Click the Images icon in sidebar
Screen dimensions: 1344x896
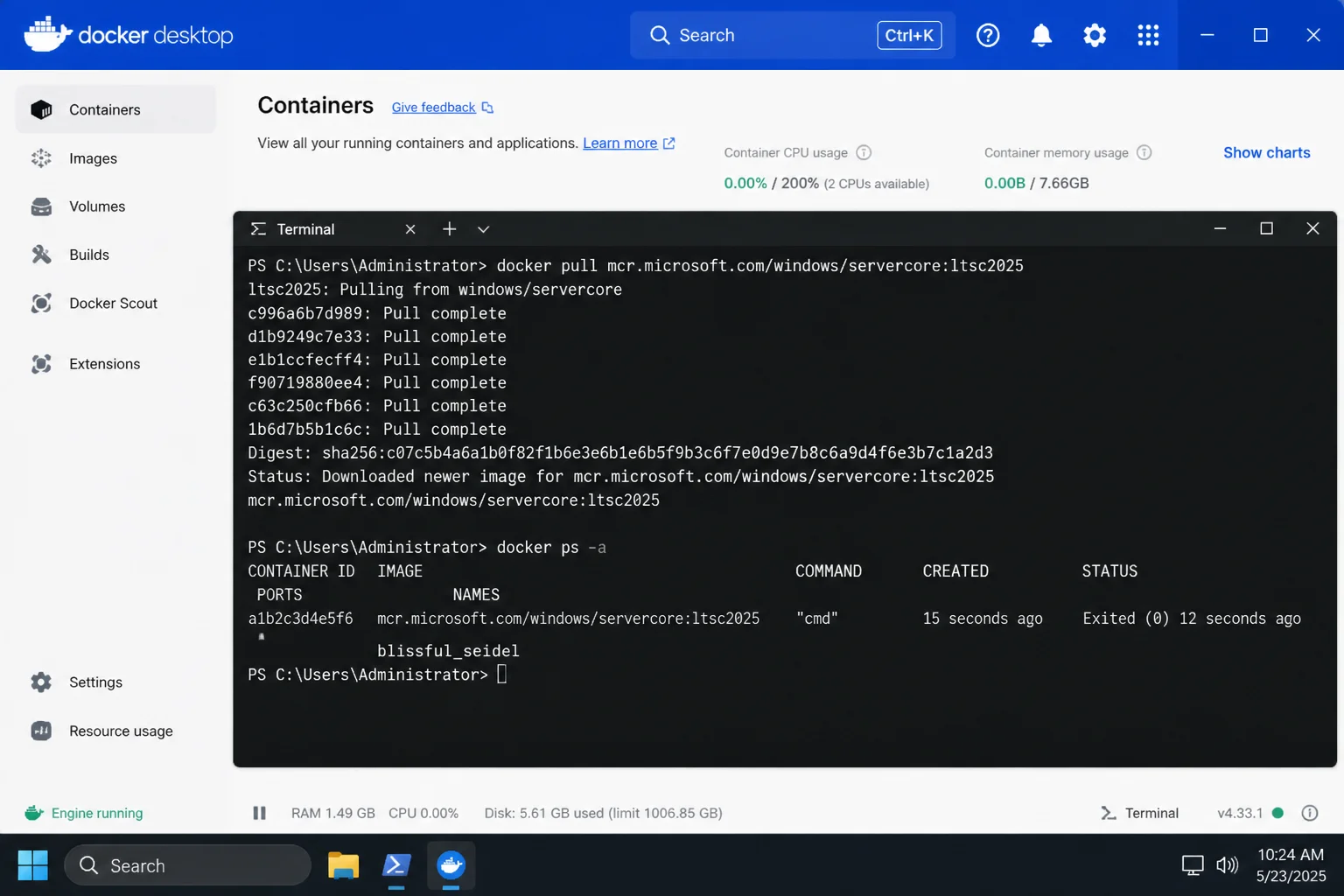(41, 158)
